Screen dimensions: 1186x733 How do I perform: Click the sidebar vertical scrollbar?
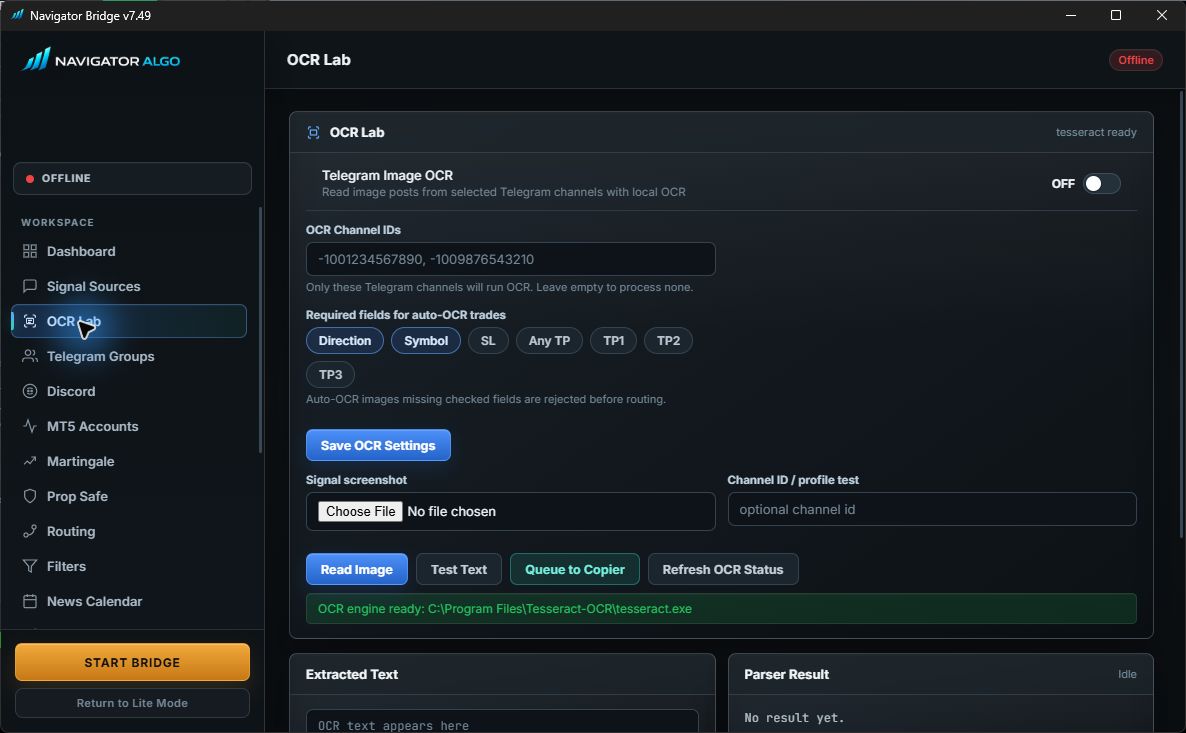click(x=261, y=330)
